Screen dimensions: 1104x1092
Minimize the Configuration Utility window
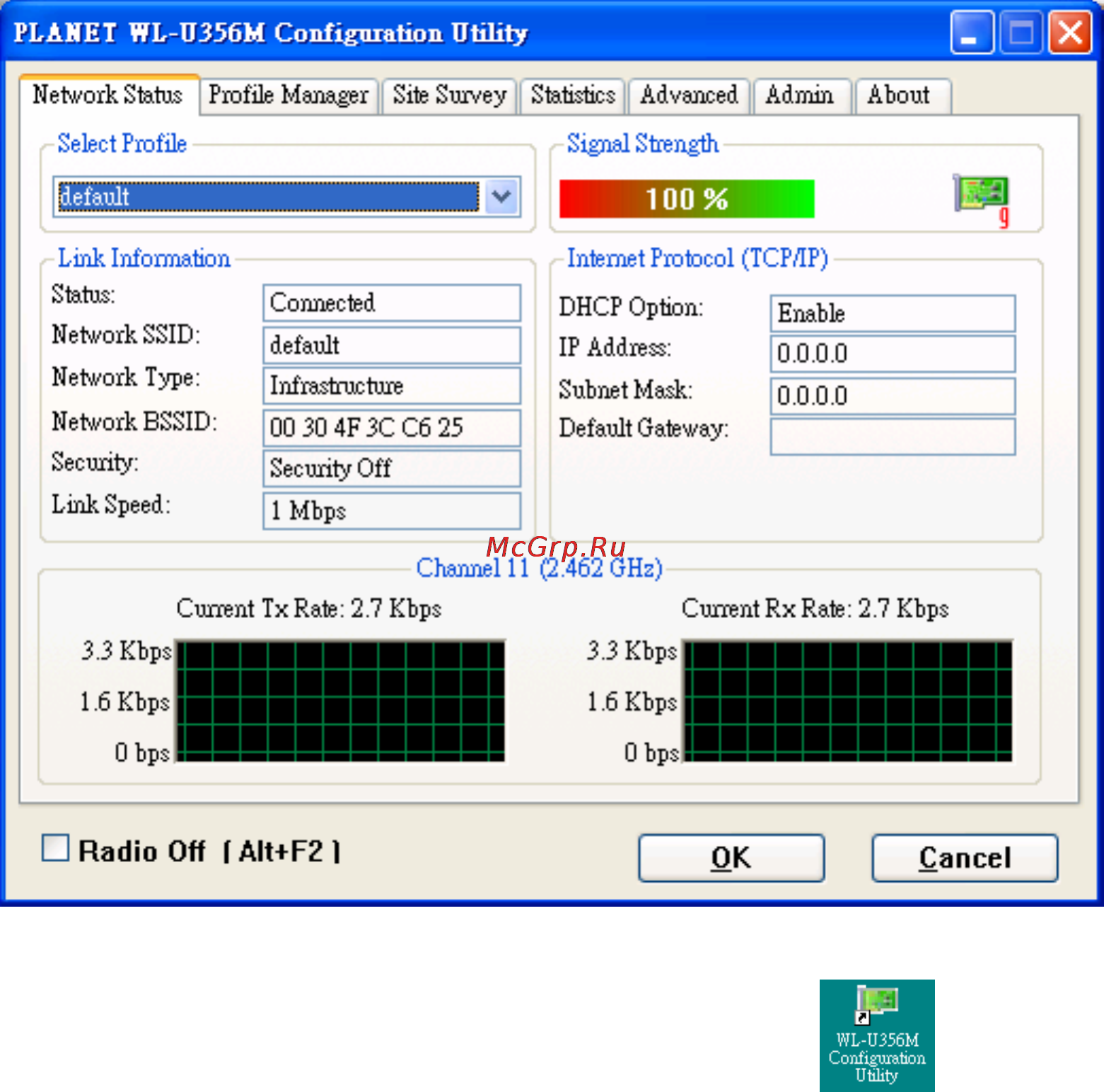click(972, 33)
